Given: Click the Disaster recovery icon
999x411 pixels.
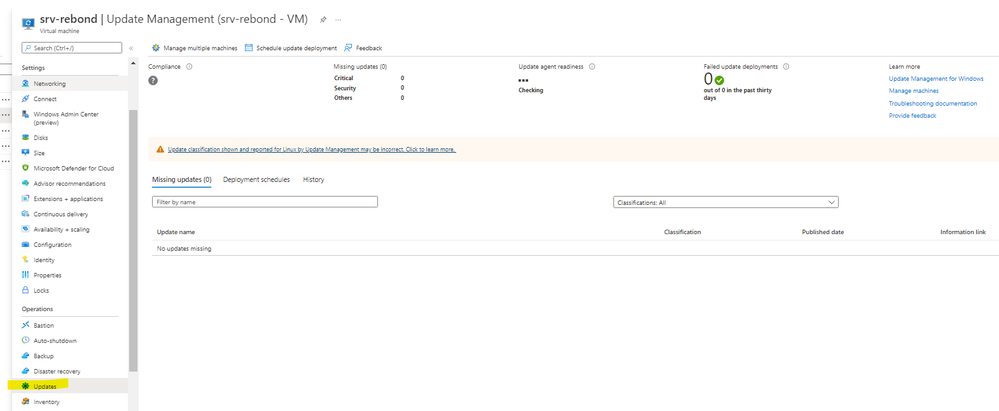Looking at the screenshot, I should point(25,371).
